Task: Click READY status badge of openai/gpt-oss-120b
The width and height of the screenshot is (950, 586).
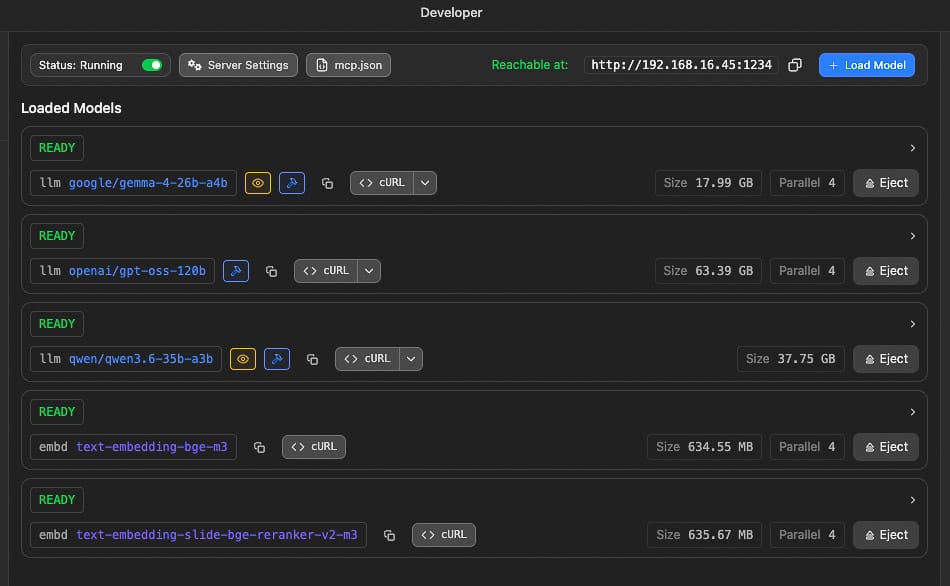Action: click(x=57, y=236)
